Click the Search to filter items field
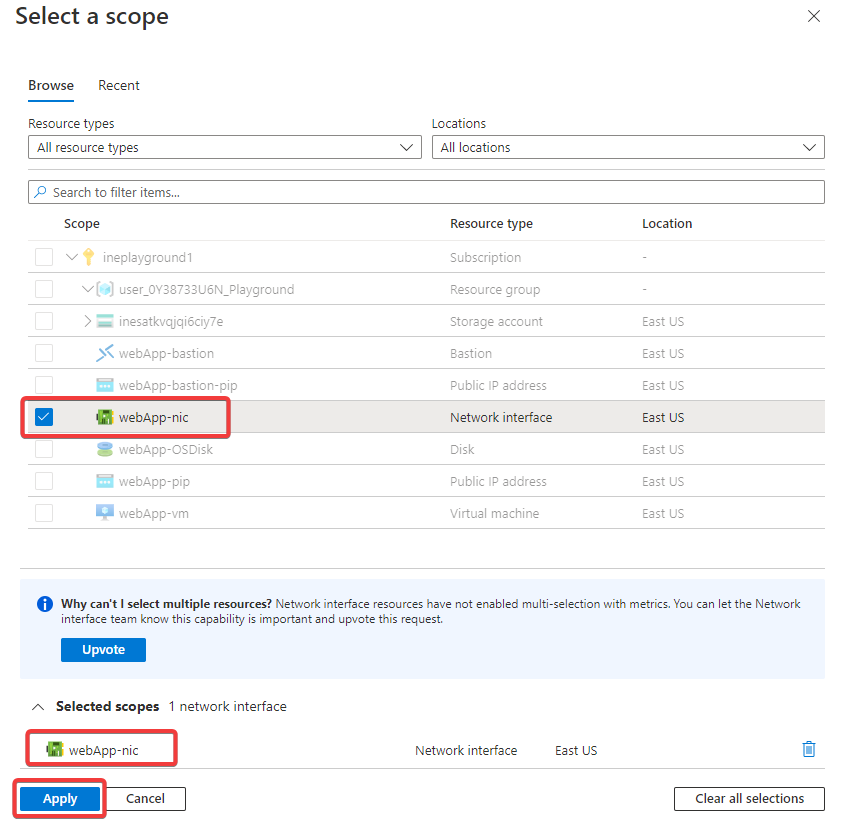 point(426,192)
